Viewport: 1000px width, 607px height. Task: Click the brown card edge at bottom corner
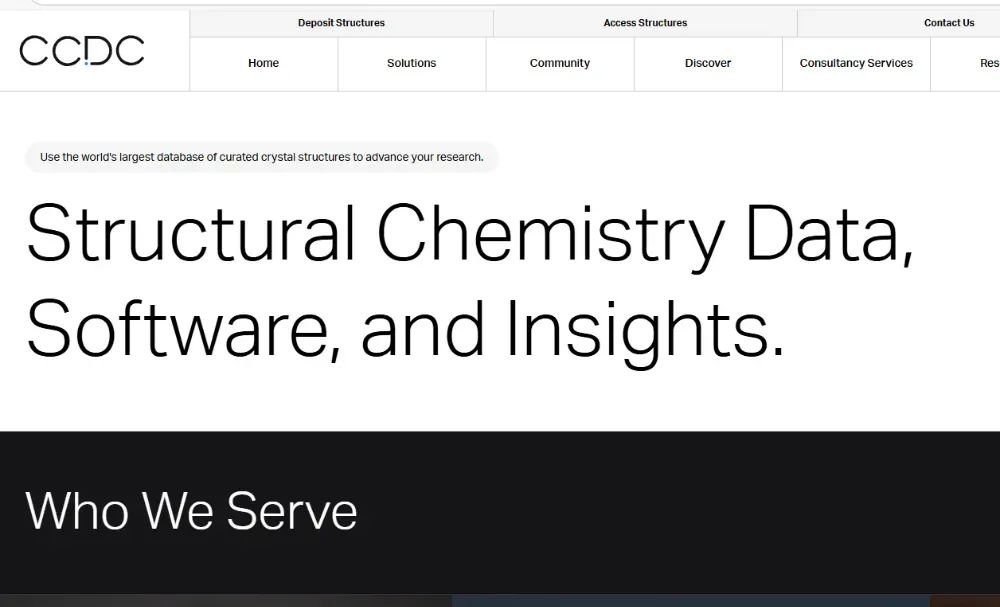click(965, 601)
